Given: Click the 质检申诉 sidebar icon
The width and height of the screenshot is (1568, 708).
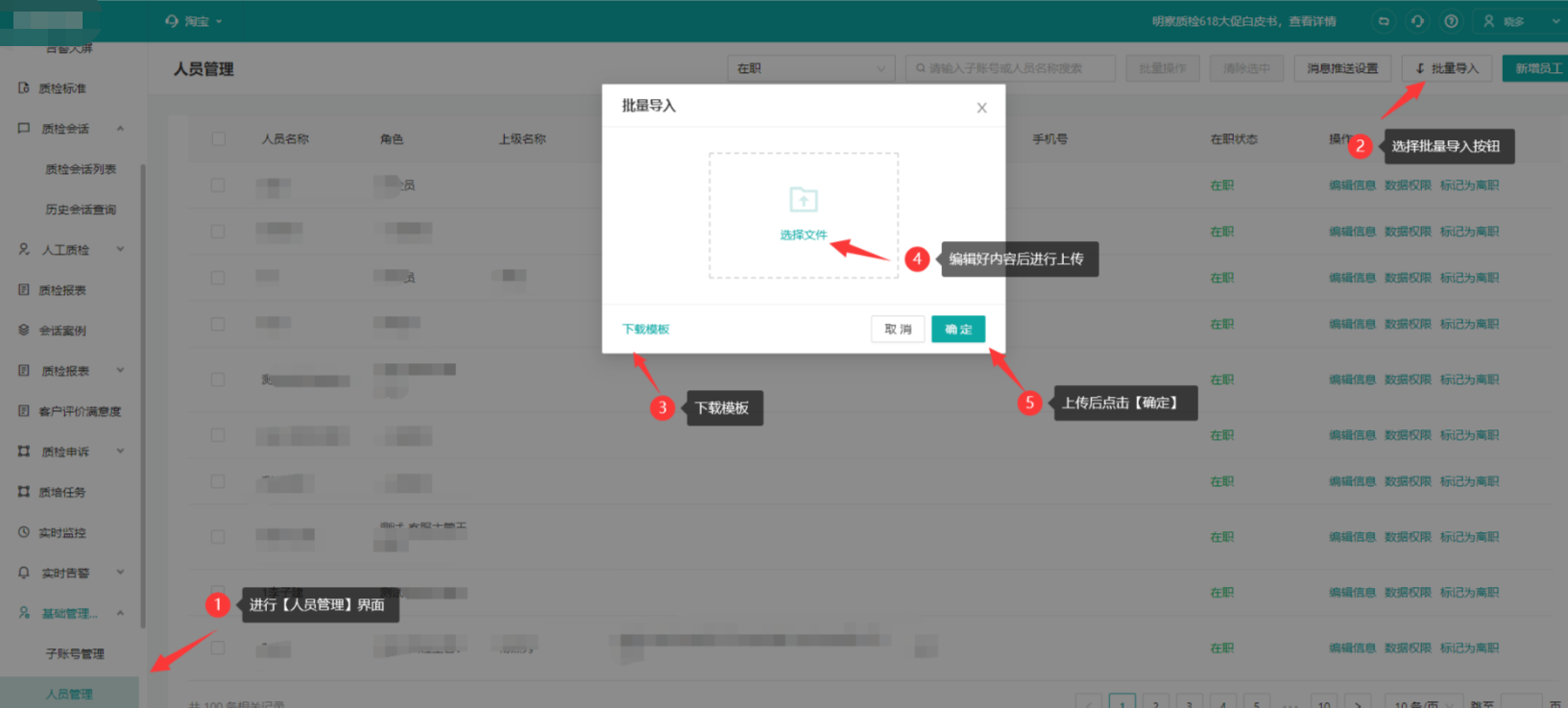Looking at the screenshot, I should coord(24,451).
